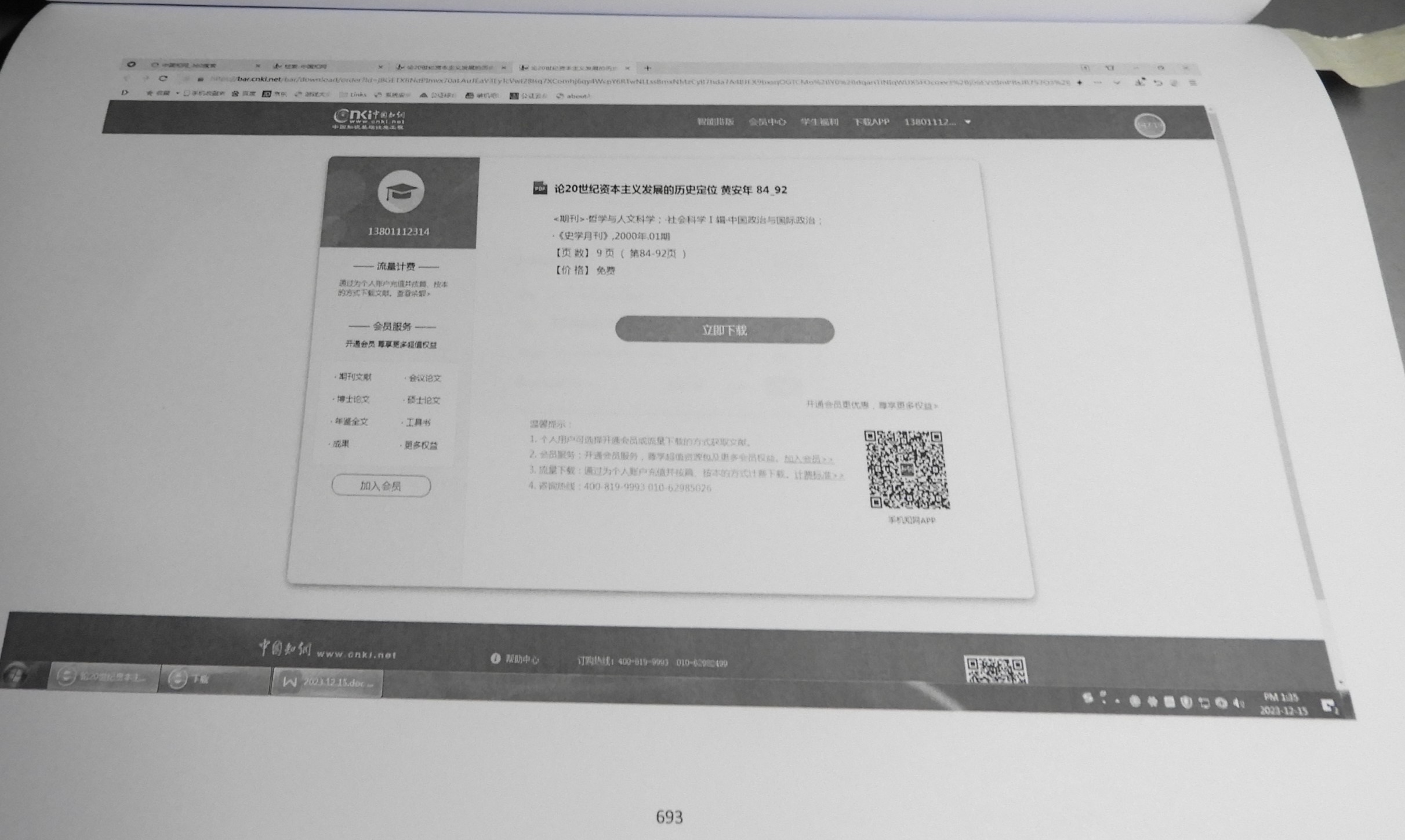Select the 更多权益 sidebar link

pos(419,445)
